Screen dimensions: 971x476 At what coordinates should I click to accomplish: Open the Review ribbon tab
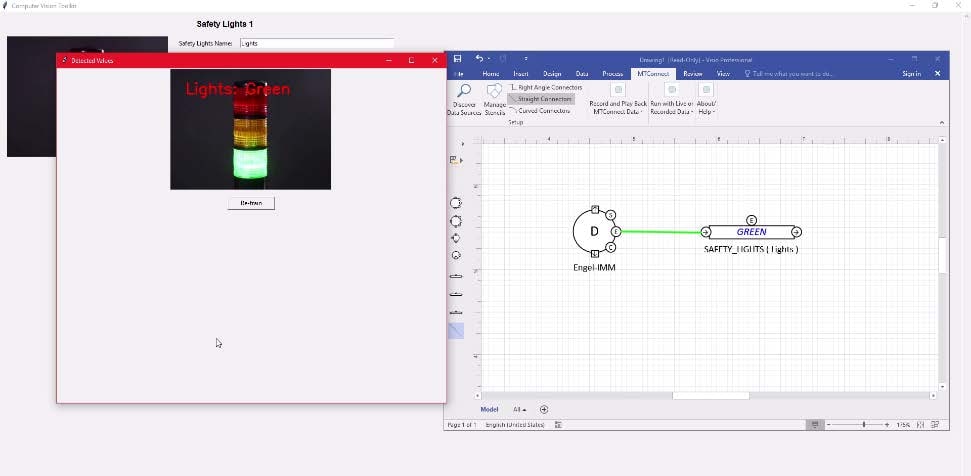click(x=693, y=73)
